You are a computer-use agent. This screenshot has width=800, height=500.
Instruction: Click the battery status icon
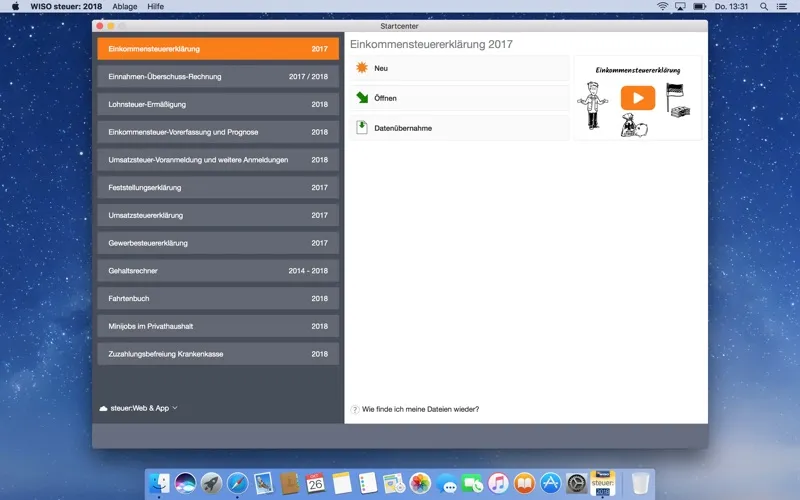click(699, 6)
